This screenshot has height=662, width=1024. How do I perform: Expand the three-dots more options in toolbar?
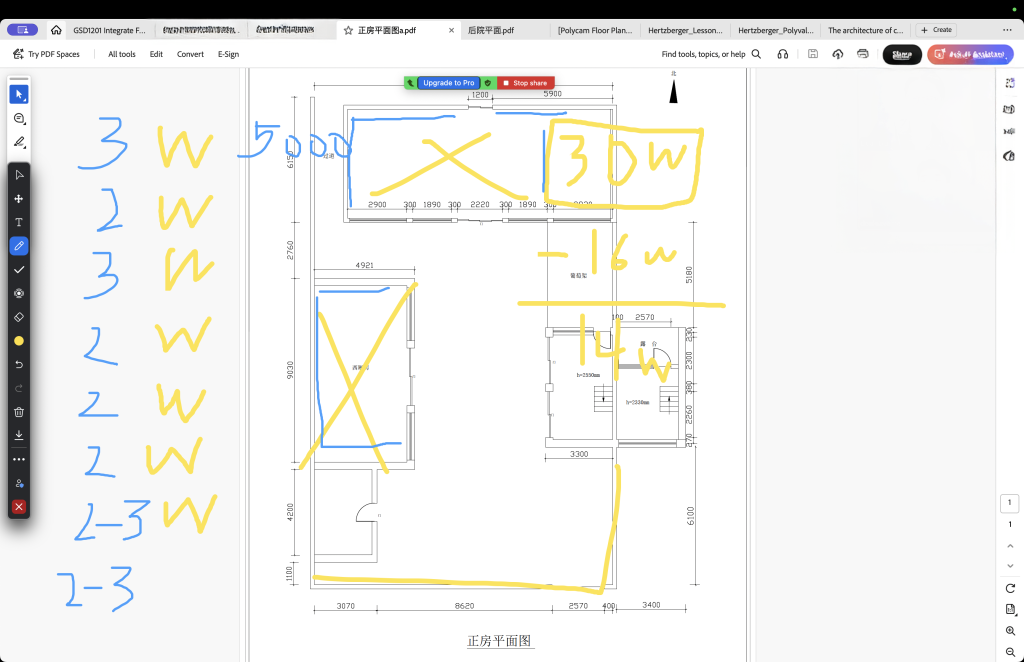tap(19, 459)
